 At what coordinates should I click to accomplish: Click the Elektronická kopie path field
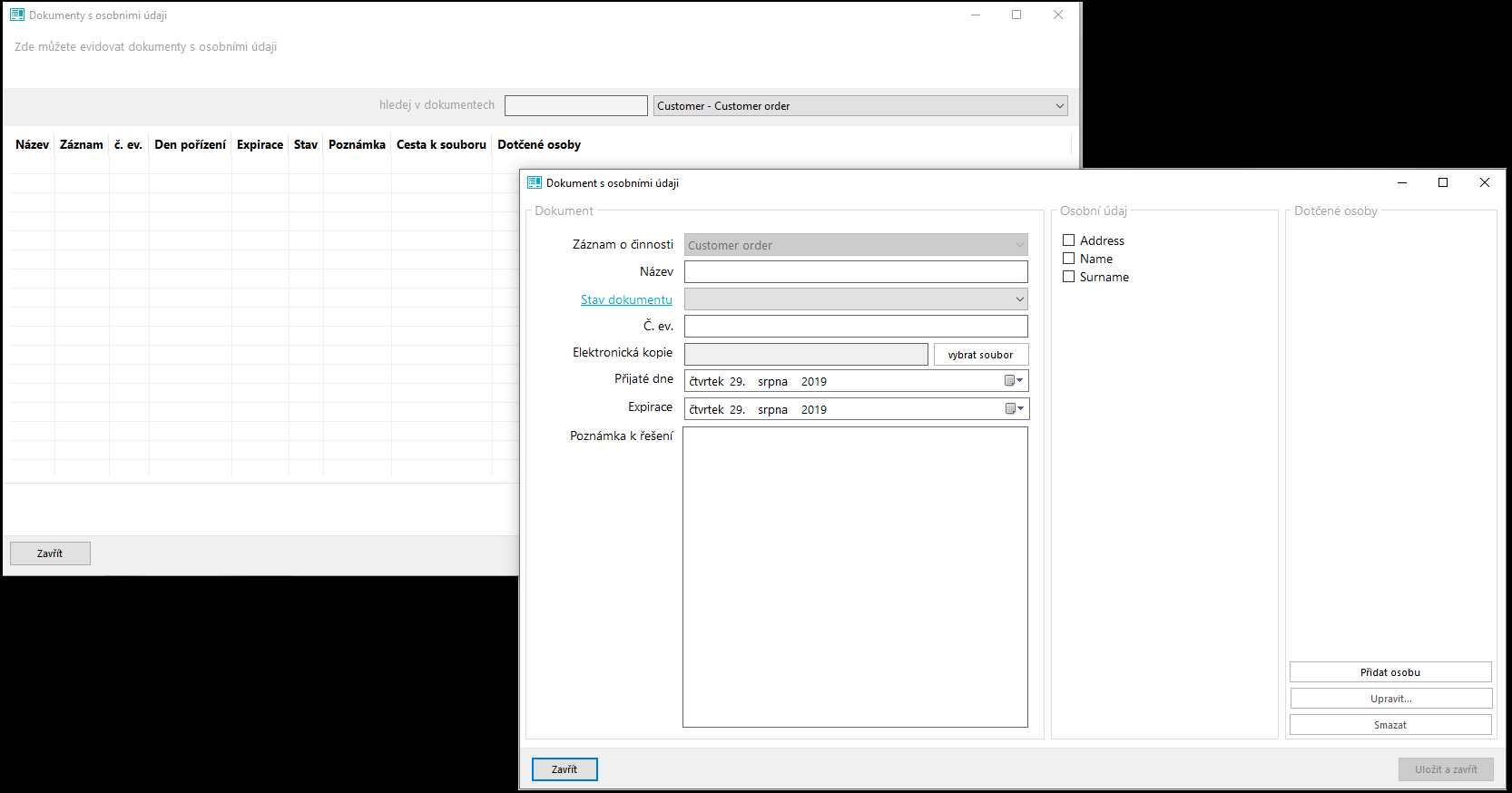pyautogui.click(x=806, y=354)
